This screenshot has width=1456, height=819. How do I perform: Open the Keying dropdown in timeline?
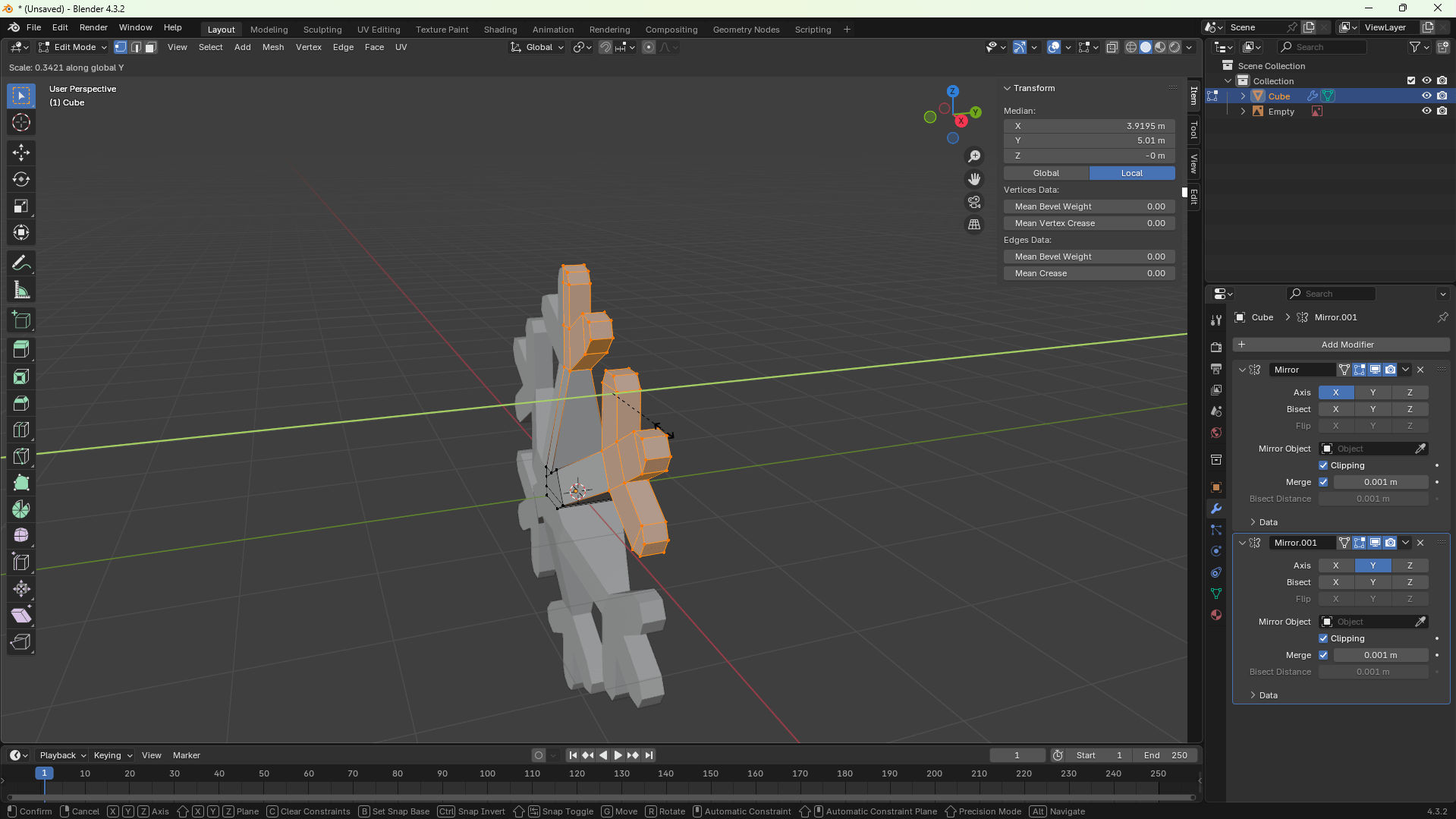pos(112,755)
